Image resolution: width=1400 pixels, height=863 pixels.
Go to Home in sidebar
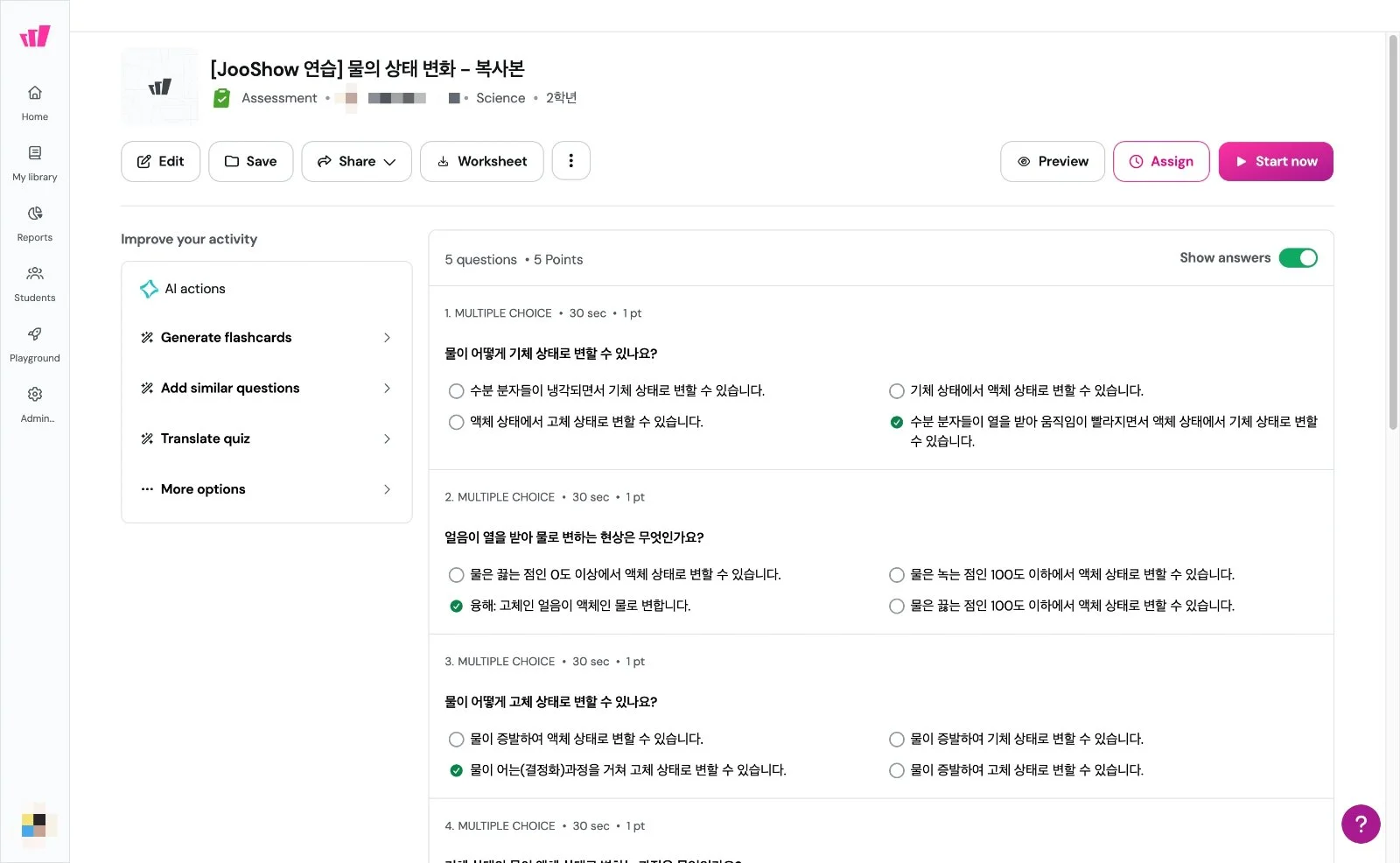pyautogui.click(x=35, y=103)
